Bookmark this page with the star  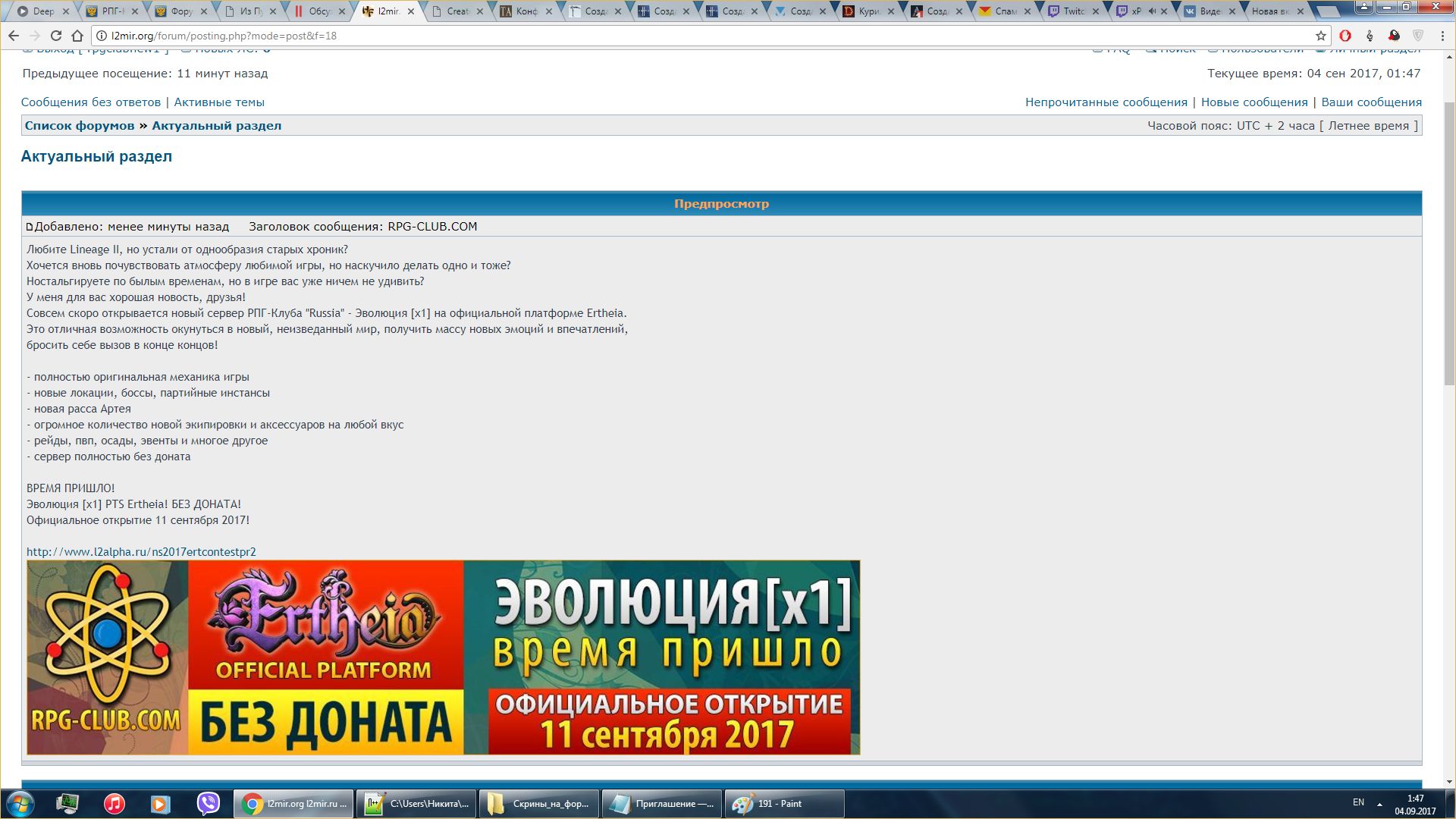pos(1321,36)
